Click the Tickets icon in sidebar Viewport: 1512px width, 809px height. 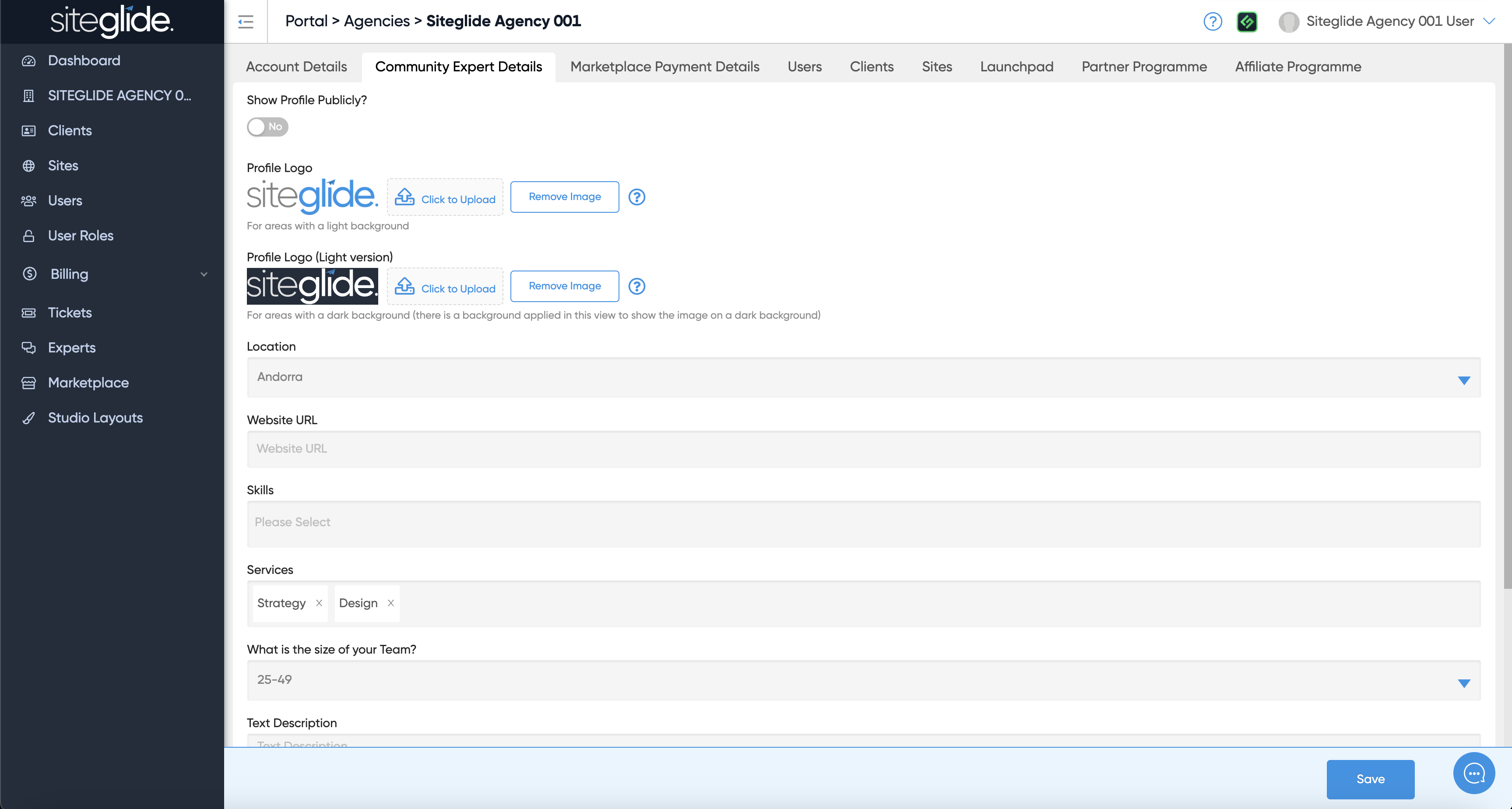point(29,312)
